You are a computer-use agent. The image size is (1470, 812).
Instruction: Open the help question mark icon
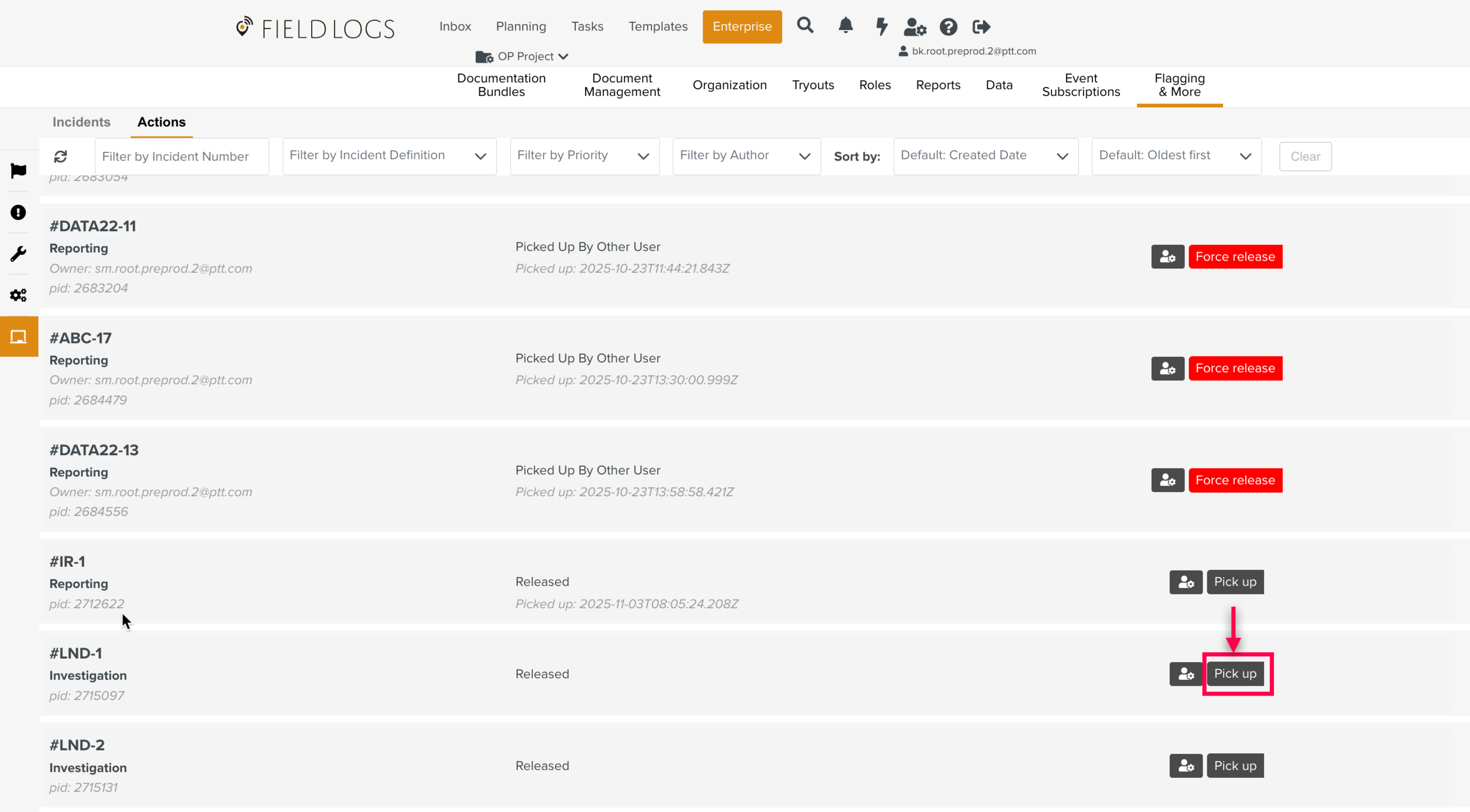pyautogui.click(x=948, y=26)
